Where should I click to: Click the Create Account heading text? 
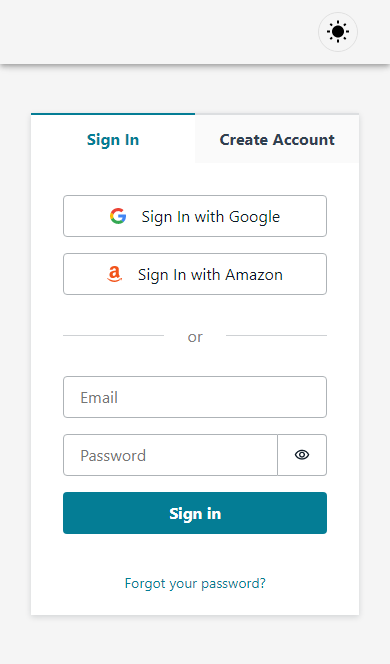click(x=277, y=139)
